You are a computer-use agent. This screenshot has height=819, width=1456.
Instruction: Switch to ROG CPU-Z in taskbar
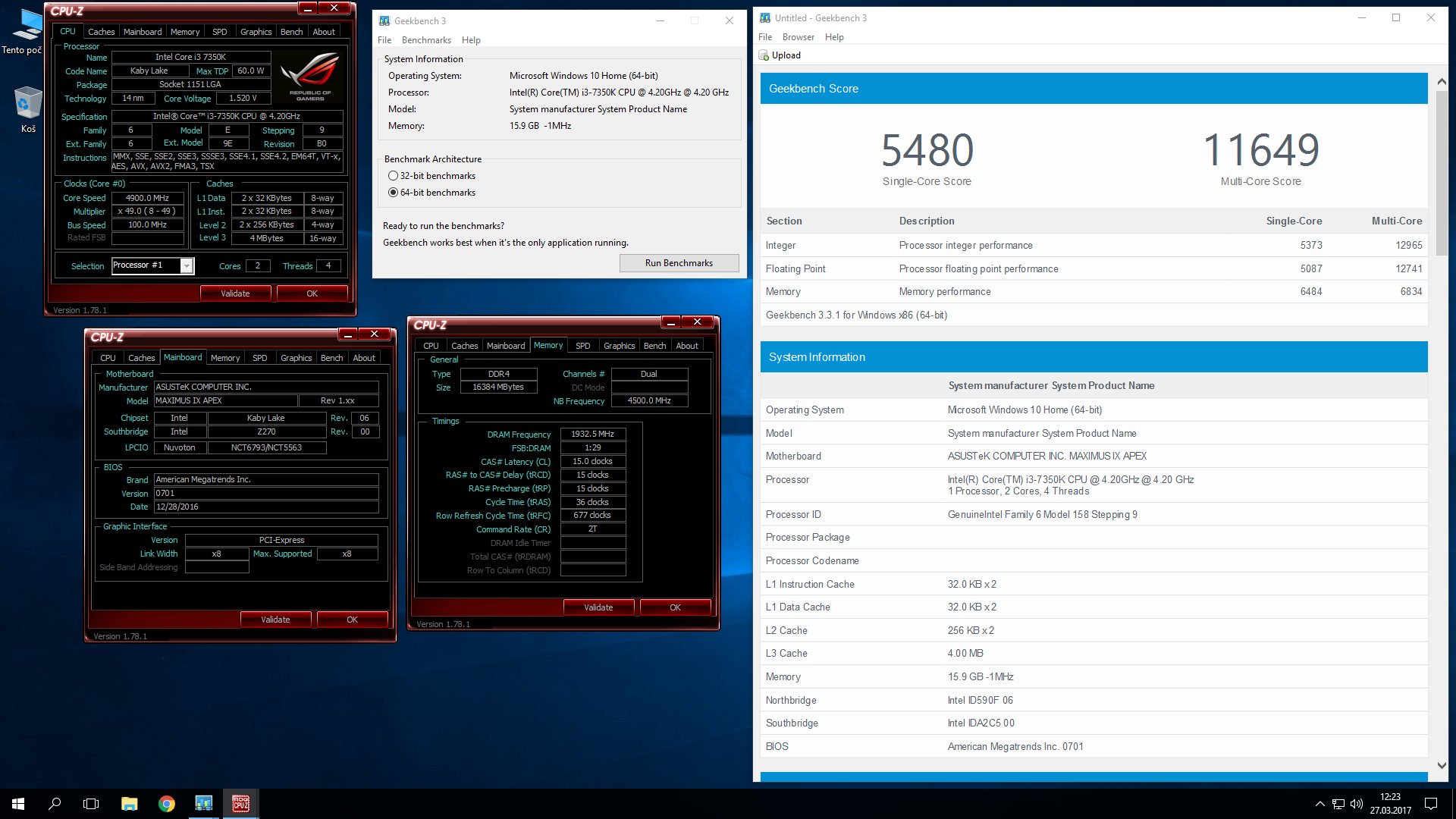pos(240,803)
